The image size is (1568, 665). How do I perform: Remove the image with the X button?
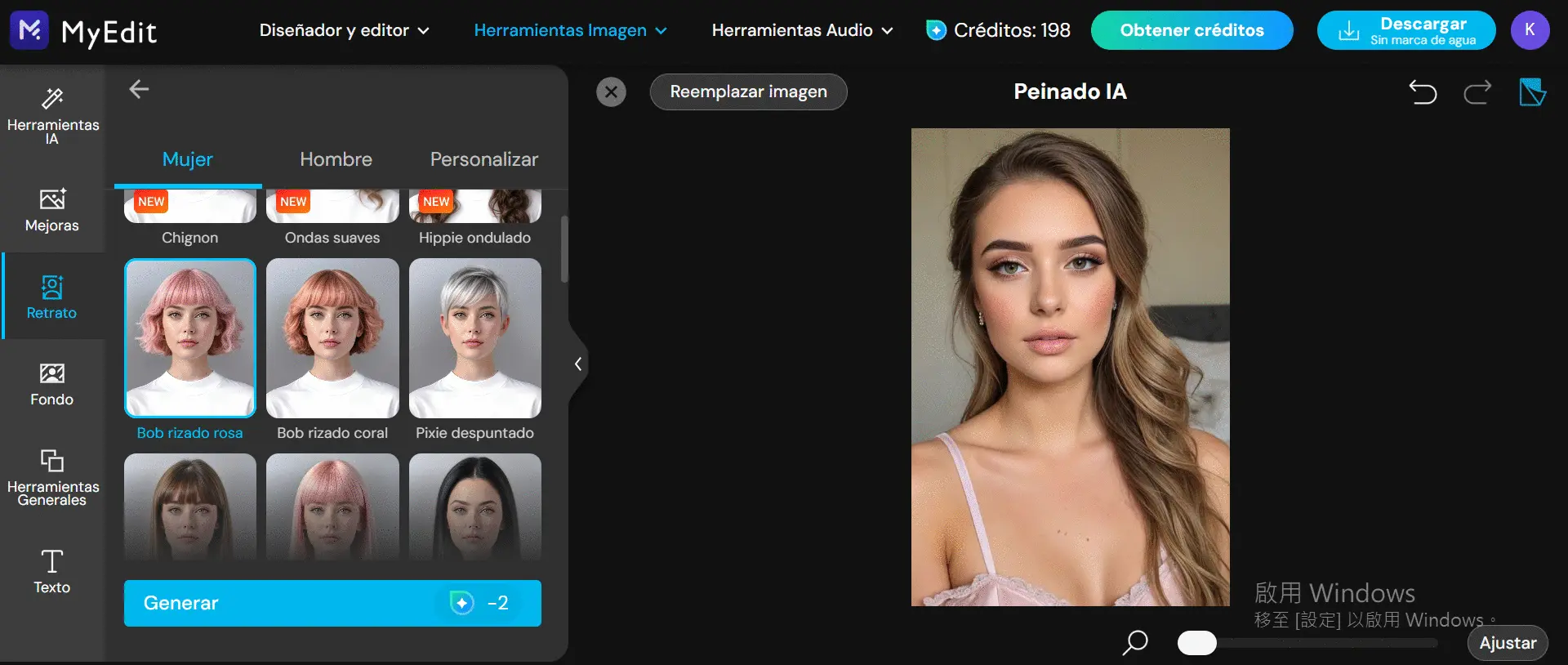pos(611,91)
